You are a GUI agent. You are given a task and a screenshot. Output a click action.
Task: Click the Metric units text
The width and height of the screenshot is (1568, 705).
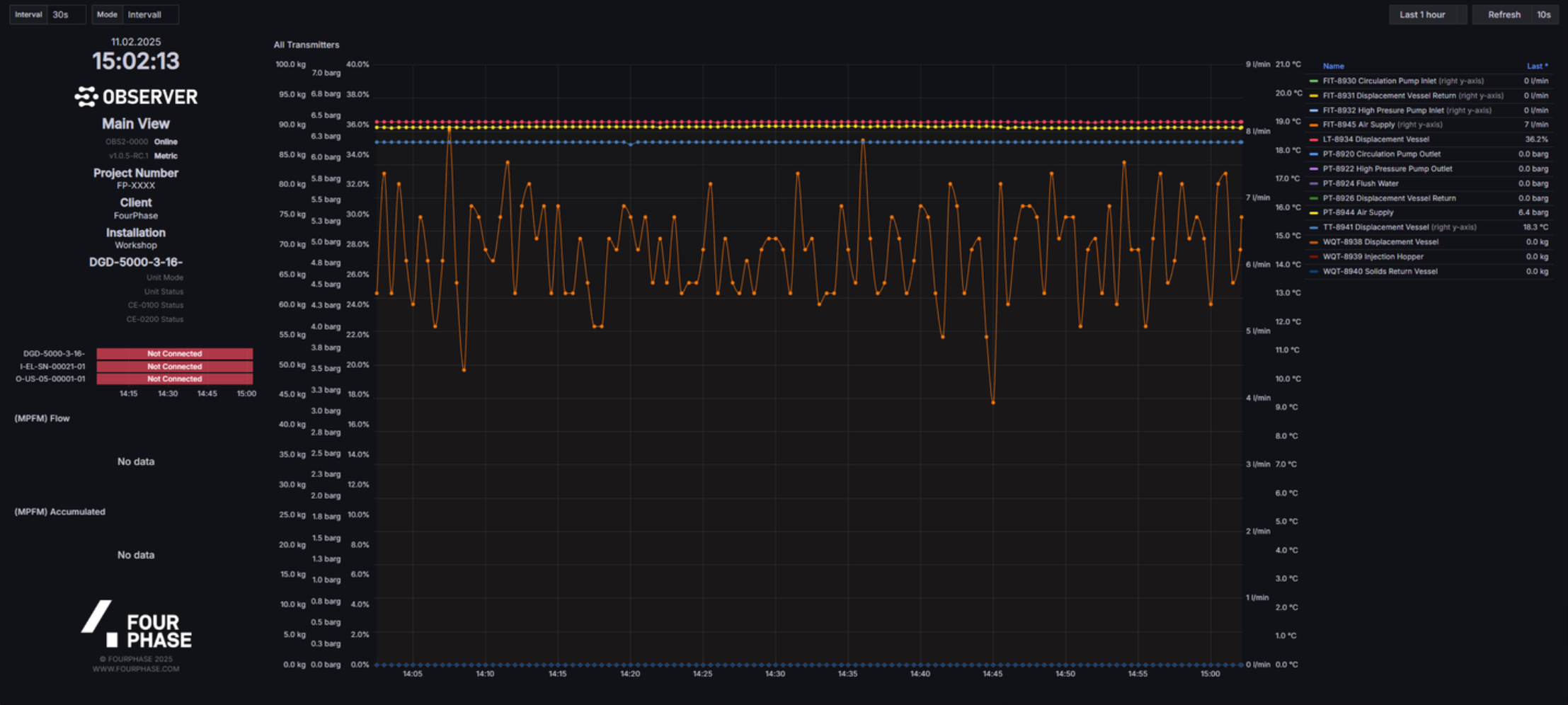(x=166, y=156)
